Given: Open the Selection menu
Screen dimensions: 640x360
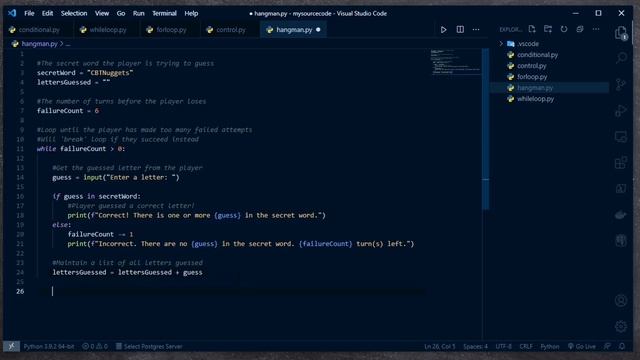Looking at the screenshot, I should tap(74, 13).
